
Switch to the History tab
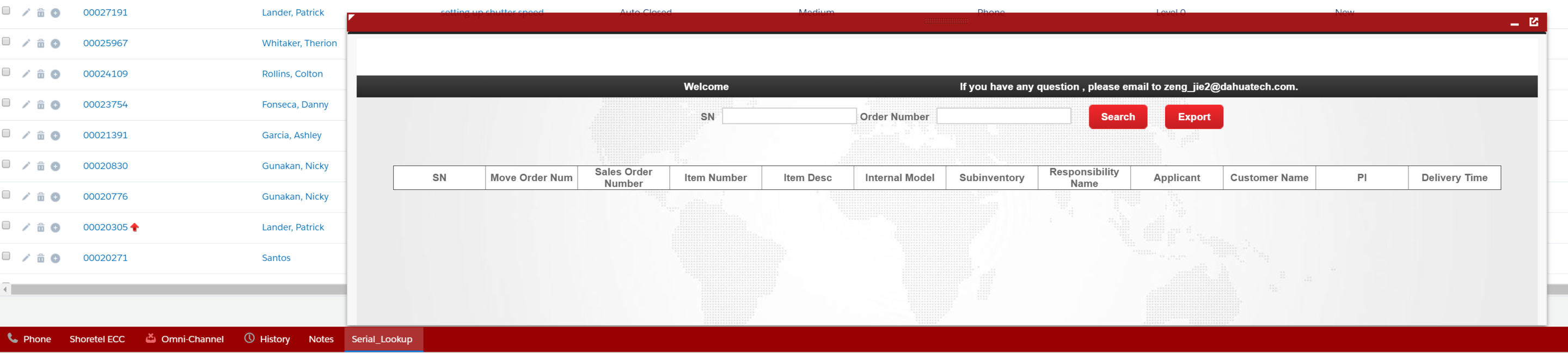coord(267,339)
